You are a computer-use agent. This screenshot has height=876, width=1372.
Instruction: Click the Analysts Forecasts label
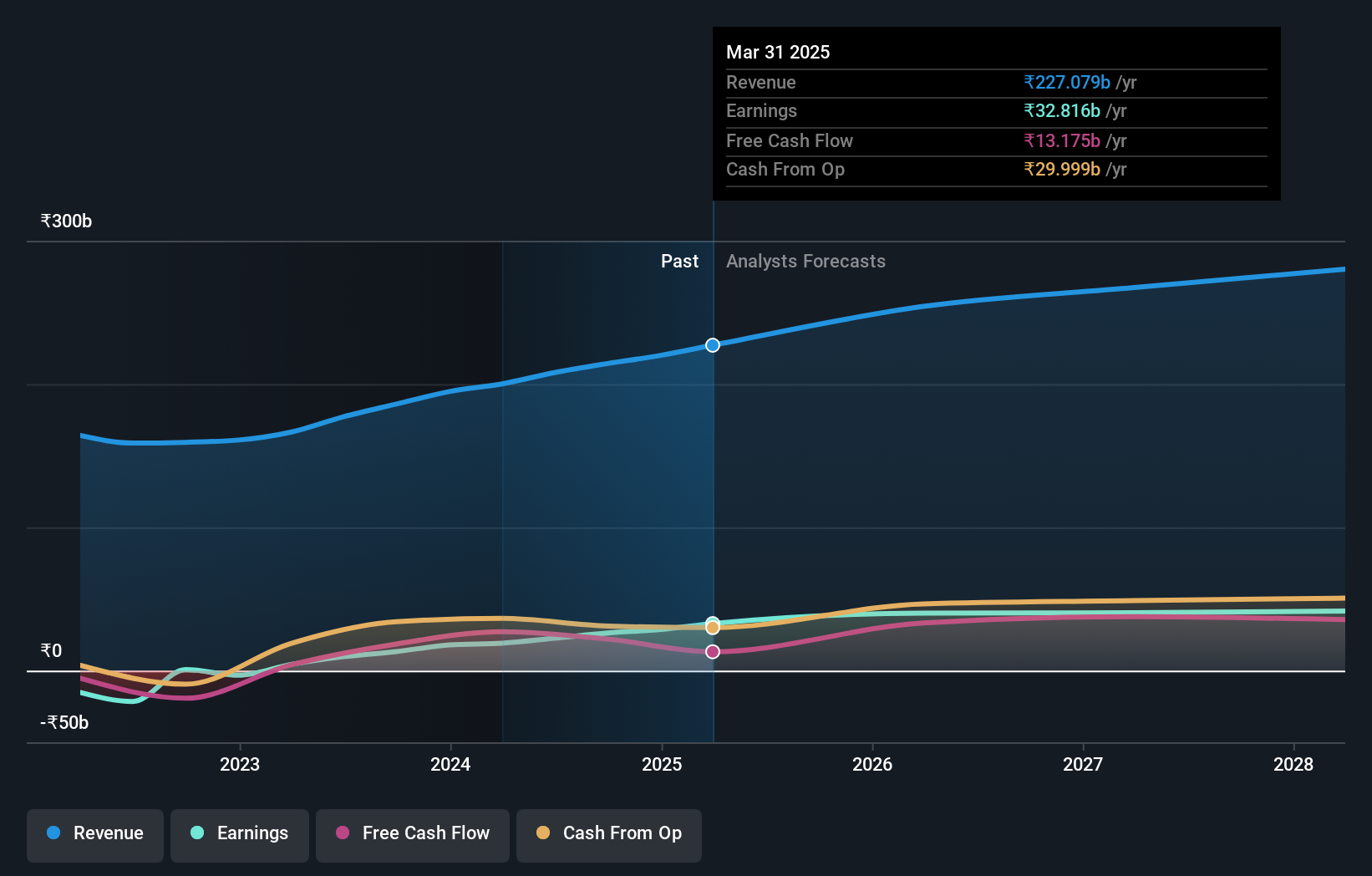coord(805,261)
